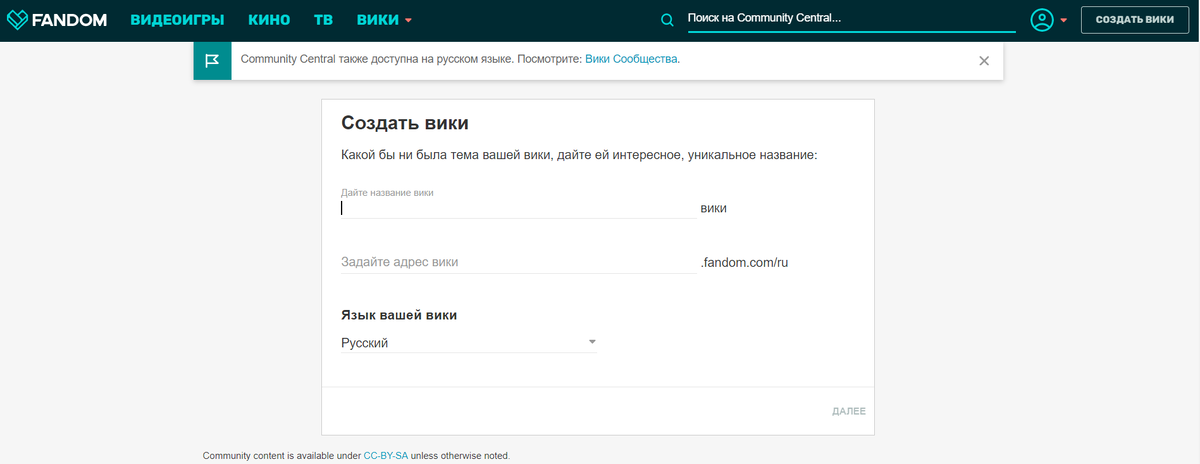The image size is (1200, 464).
Task: Click the СОЗДАТЬ ВИКИ button
Action: coord(1134,20)
